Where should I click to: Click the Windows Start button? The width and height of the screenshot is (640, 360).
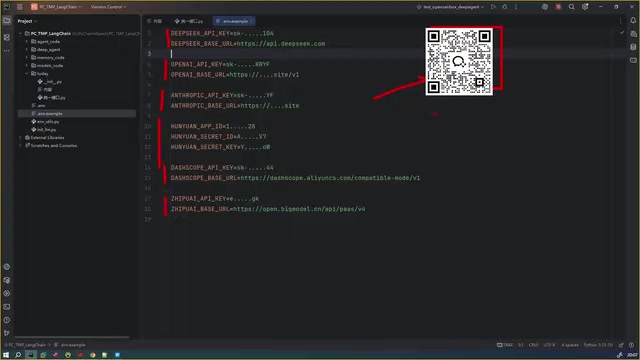click(6, 355)
